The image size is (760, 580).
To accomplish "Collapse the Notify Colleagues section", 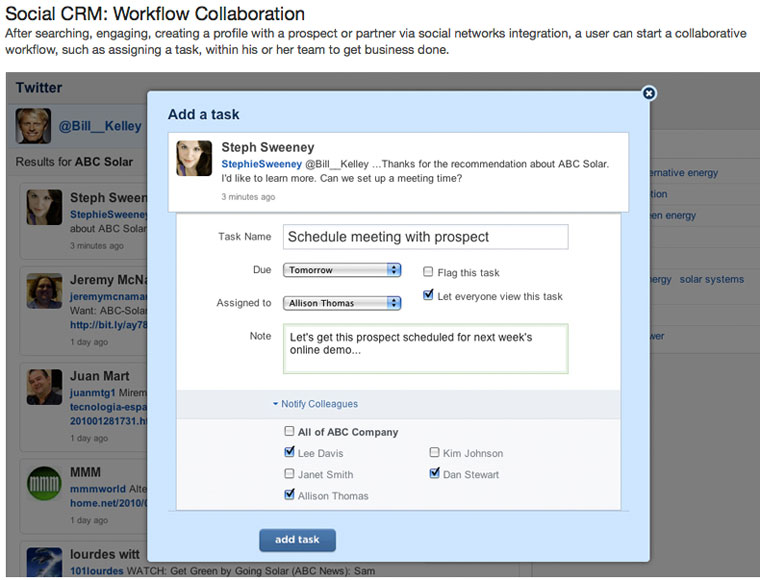I will click(316, 404).
